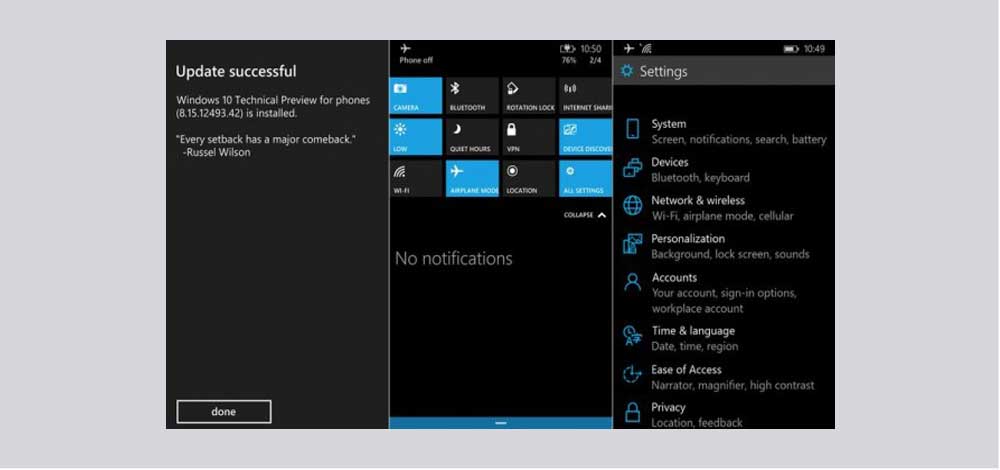Tap the Location tile
Viewport: 1000px width, 470px height.
[529, 178]
